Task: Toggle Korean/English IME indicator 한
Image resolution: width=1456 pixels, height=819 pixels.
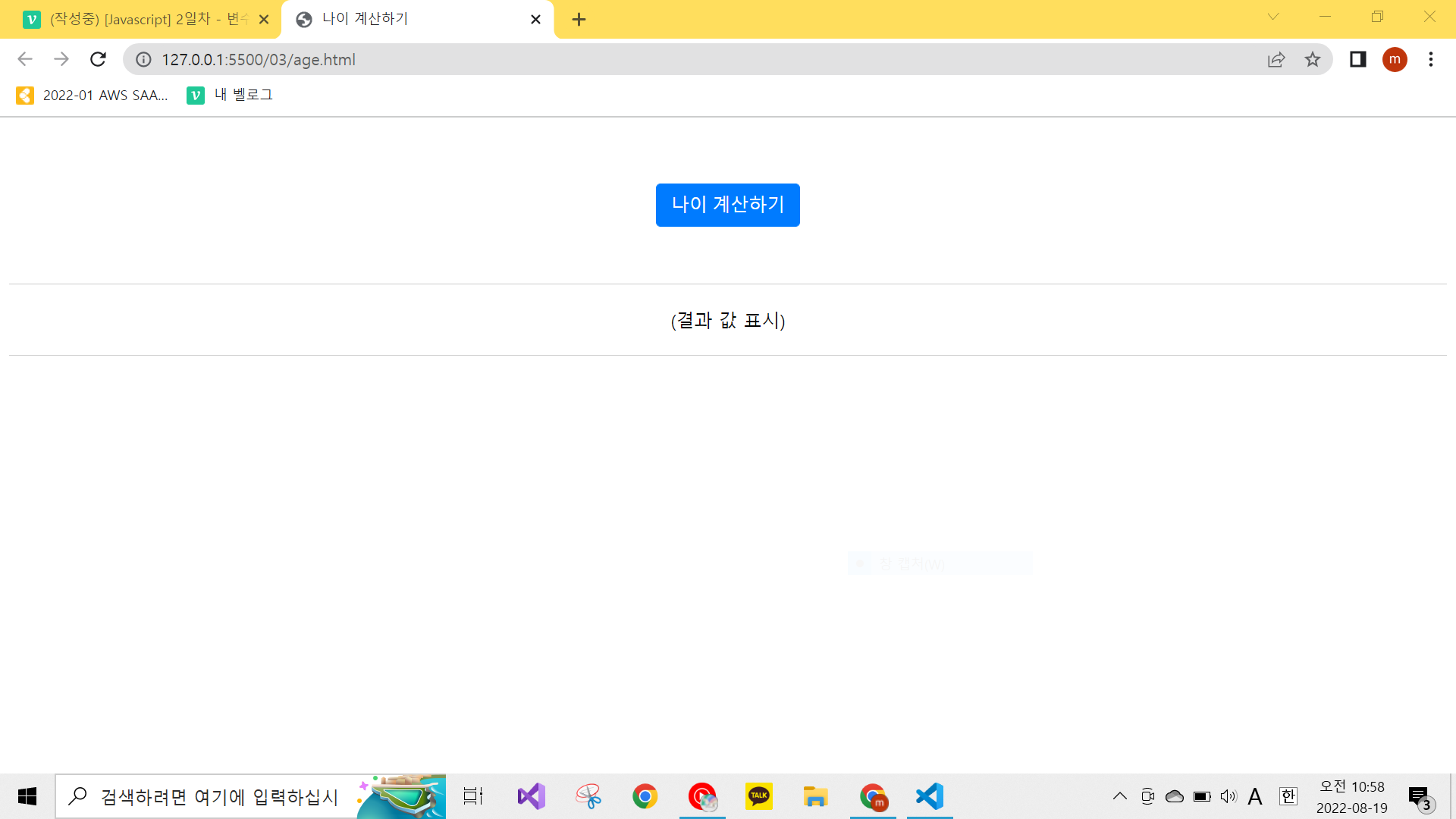Action: point(1288,796)
